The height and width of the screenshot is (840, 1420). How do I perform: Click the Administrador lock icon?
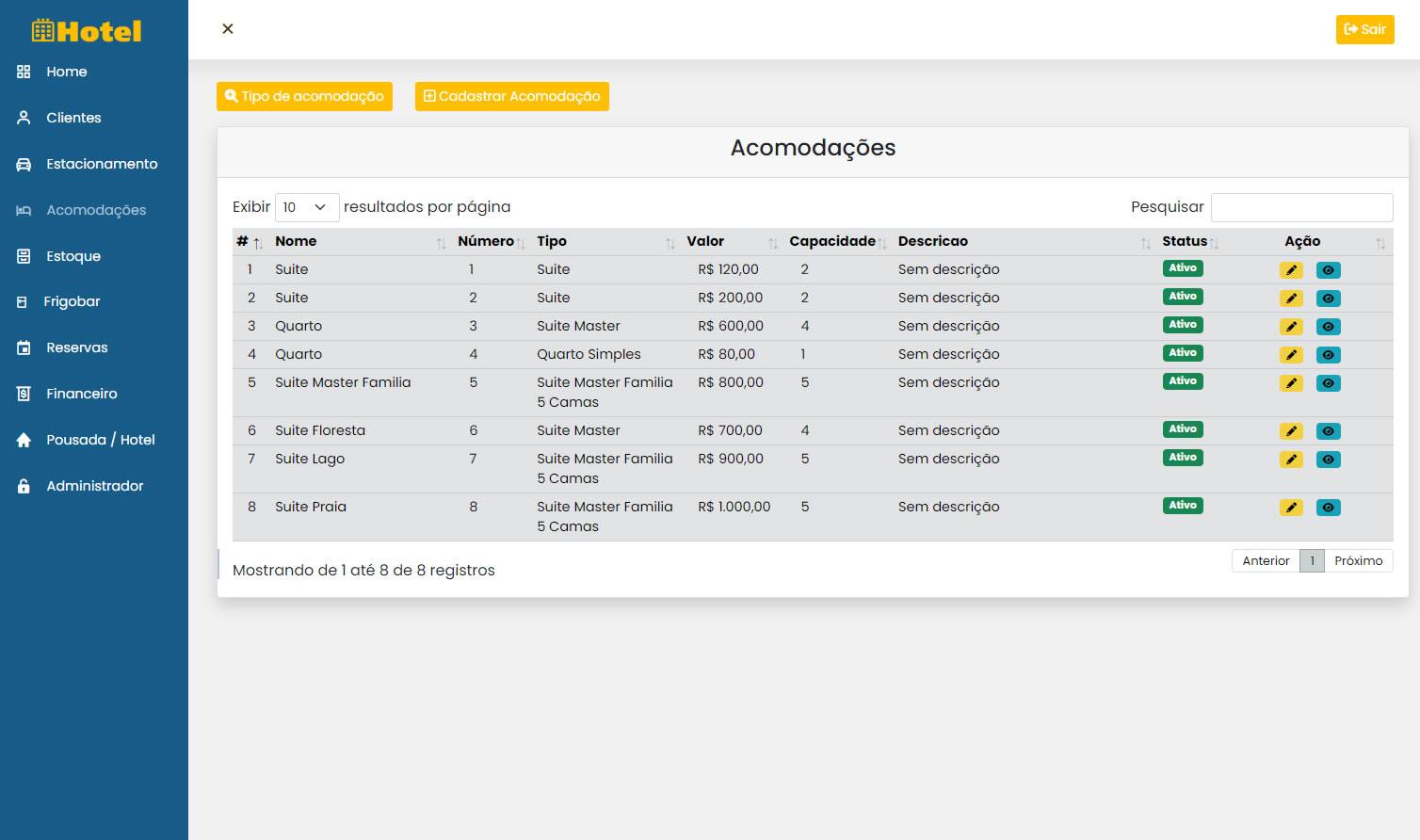pyautogui.click(x=24, y=486)
